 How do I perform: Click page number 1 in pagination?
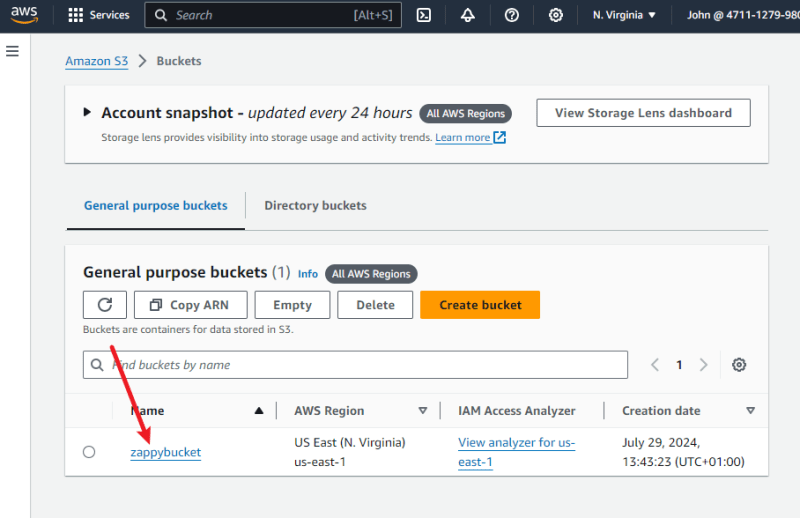pyautogui.click(x=679, y=365)
